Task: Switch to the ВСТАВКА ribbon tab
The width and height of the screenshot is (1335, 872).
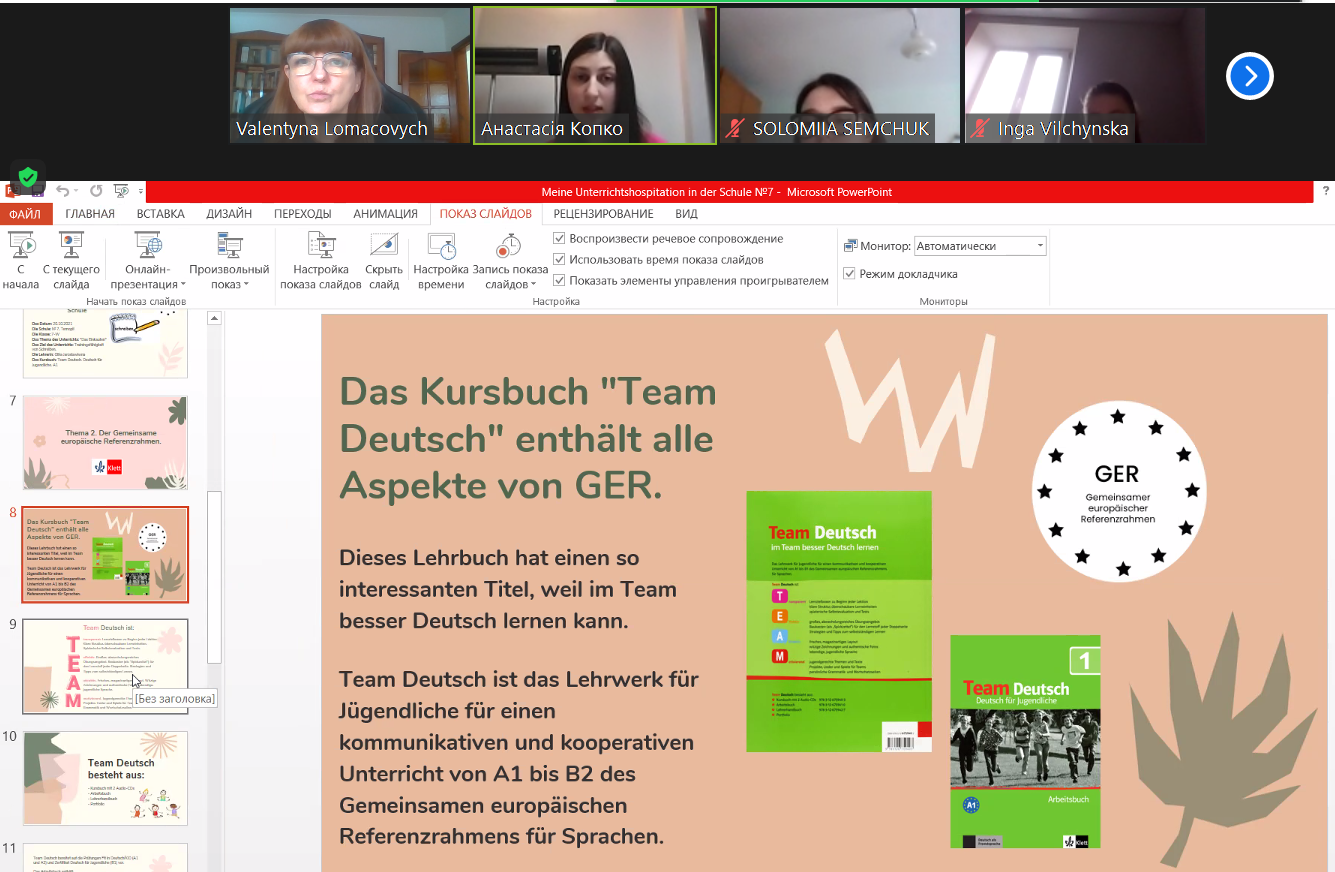Action: point(161,214)
